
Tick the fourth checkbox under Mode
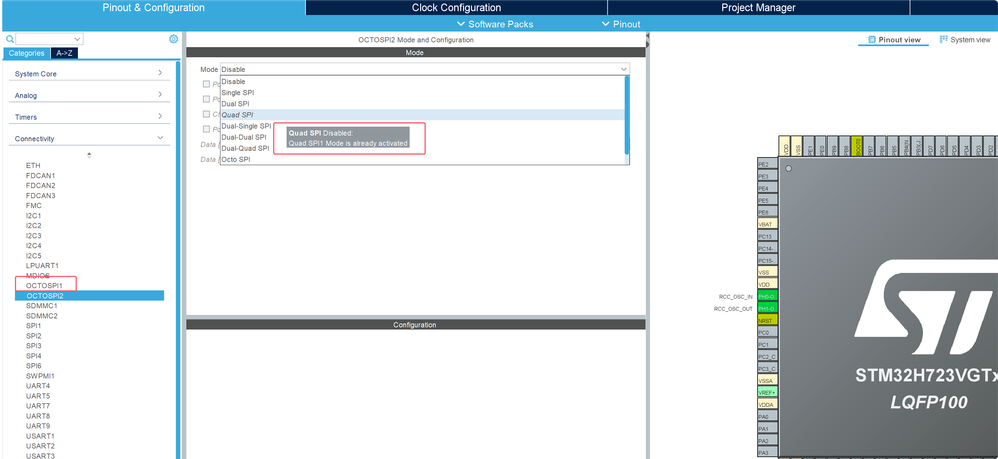pyautogui.click(x=206, y=129)
